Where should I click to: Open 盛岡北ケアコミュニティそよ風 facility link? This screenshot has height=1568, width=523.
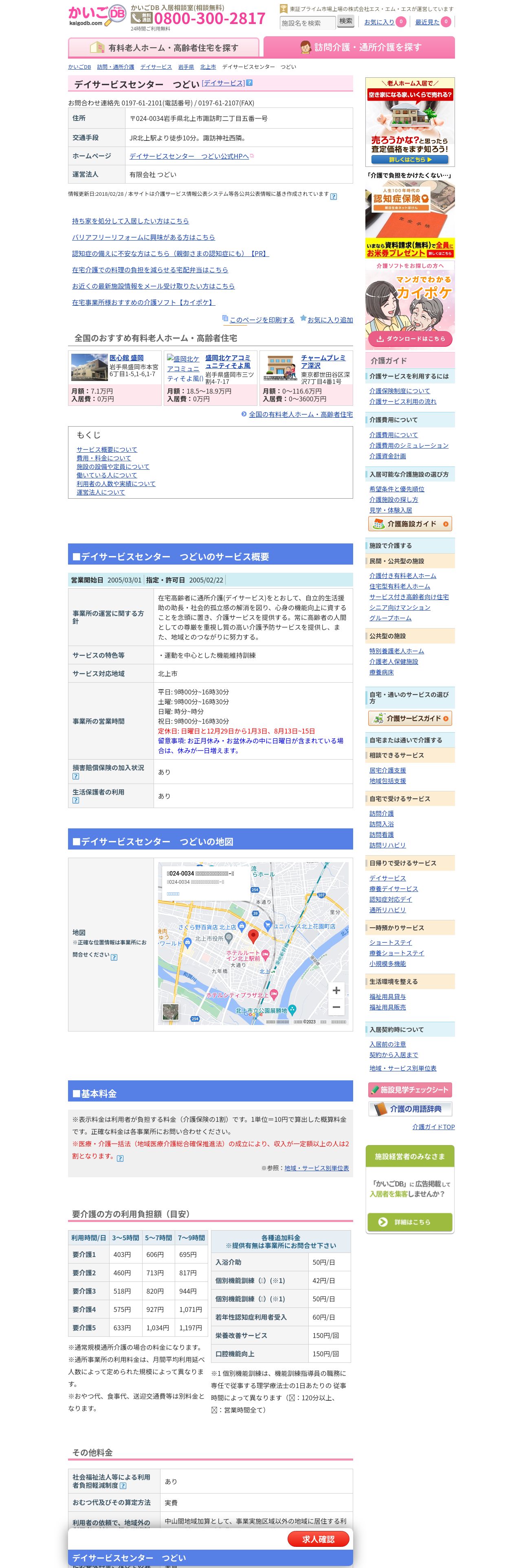click(228, 361)
